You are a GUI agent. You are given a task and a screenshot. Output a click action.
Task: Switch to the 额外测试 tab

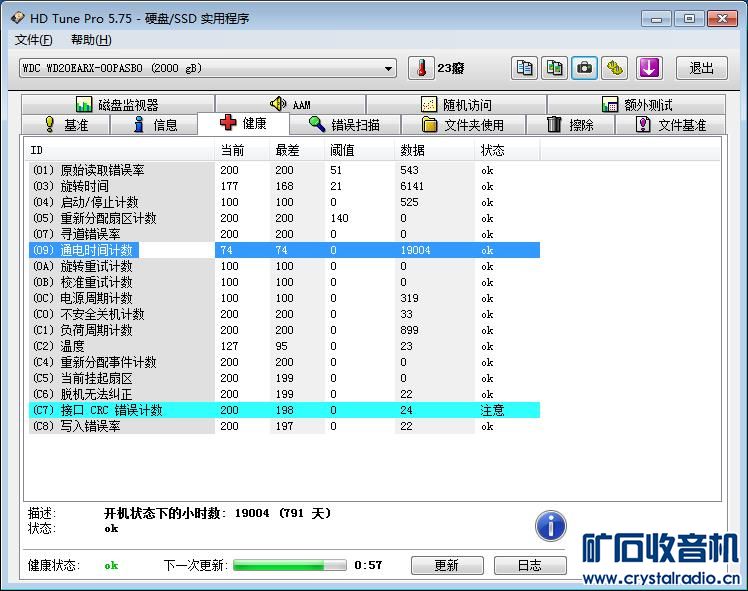point(636,104)
